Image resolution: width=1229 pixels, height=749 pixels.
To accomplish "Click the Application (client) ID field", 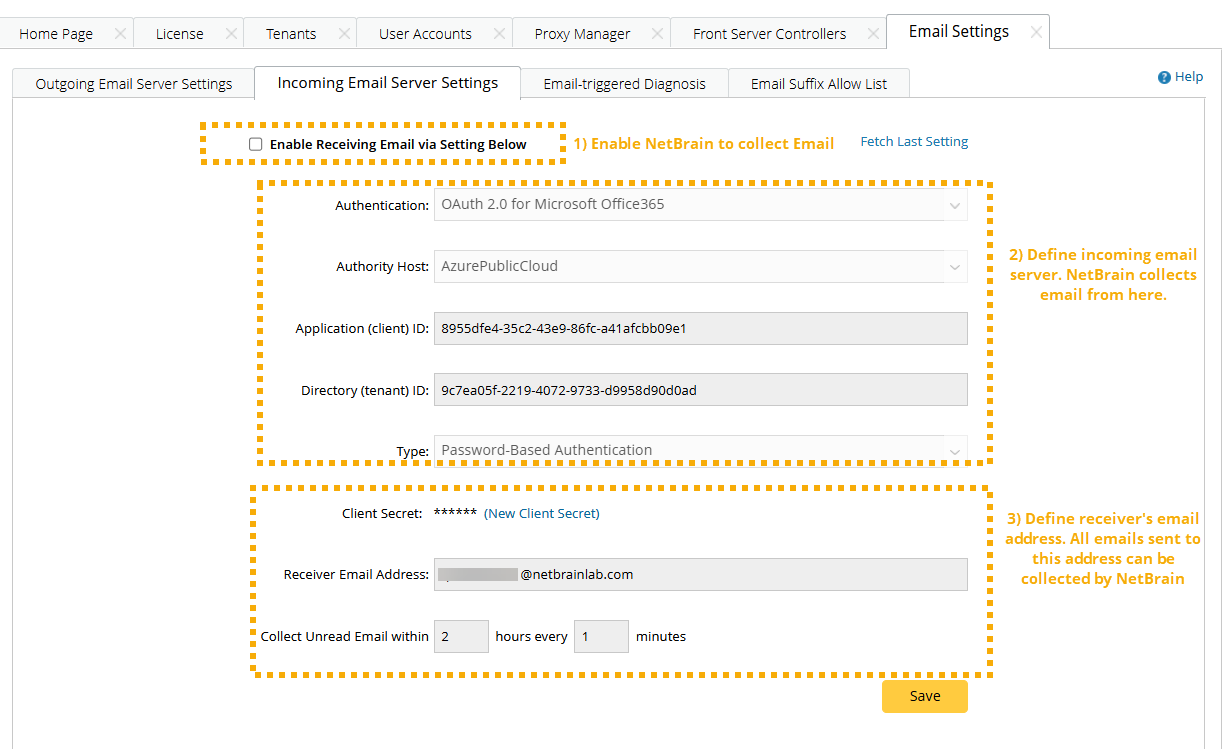I will tap(700, 328).
